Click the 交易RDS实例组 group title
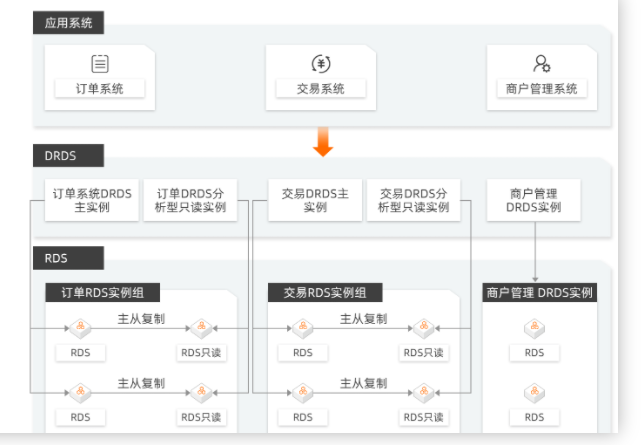This screenshot has height=445, width=641. click(325, 293)
